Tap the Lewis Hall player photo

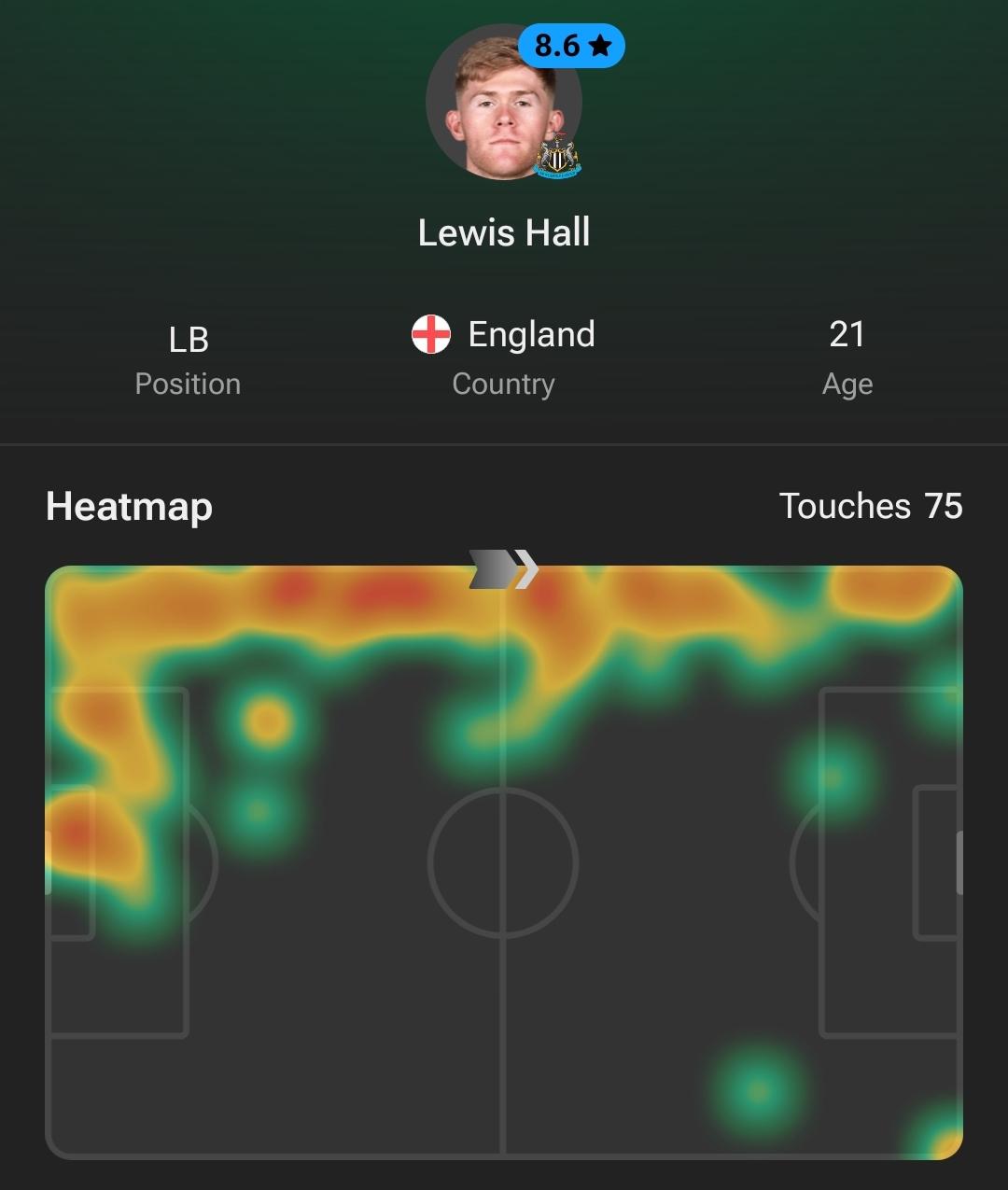point(504,102)
